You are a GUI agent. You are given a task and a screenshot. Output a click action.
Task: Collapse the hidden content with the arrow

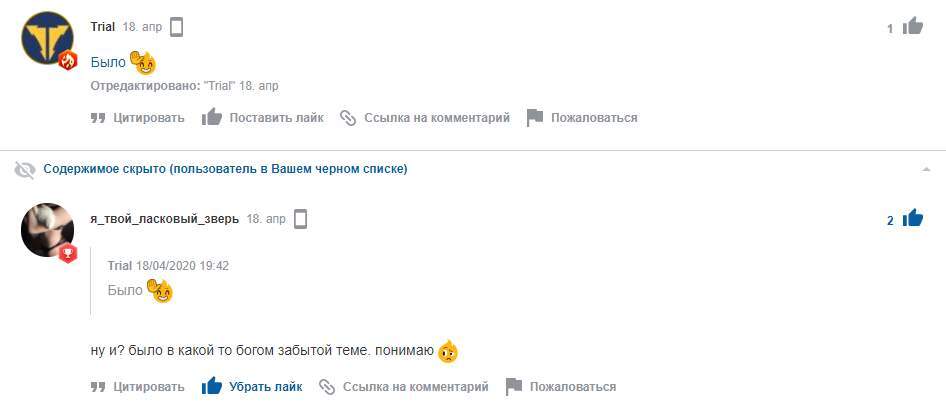926,170
